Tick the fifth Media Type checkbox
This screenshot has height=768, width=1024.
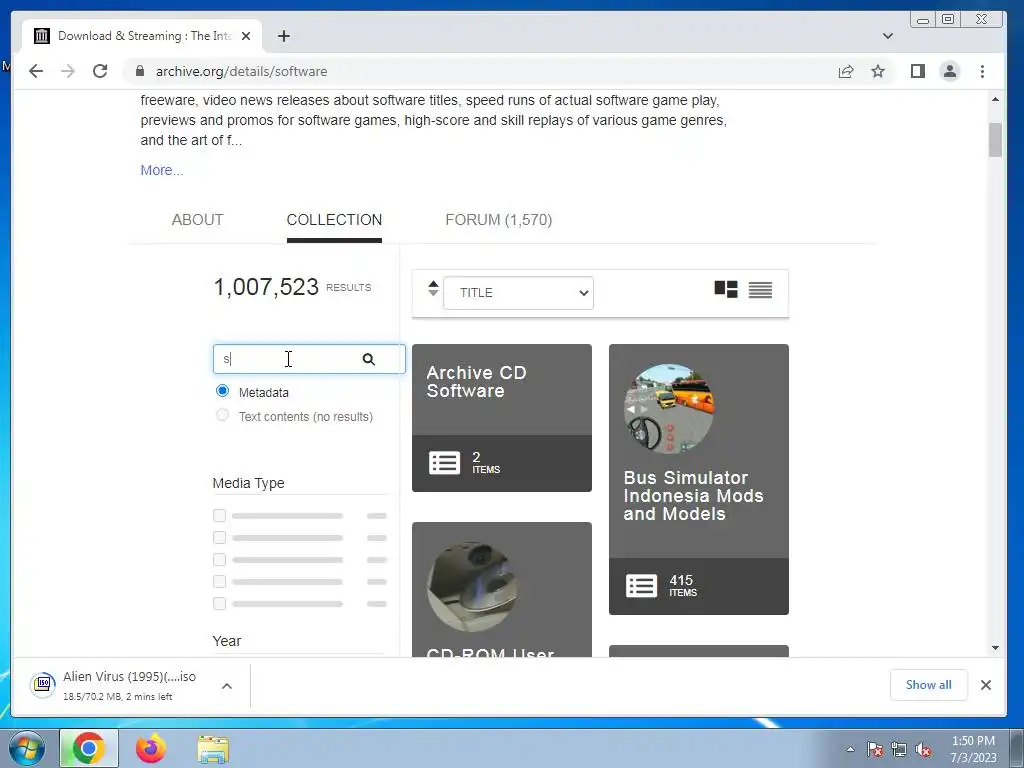(219, 603)
